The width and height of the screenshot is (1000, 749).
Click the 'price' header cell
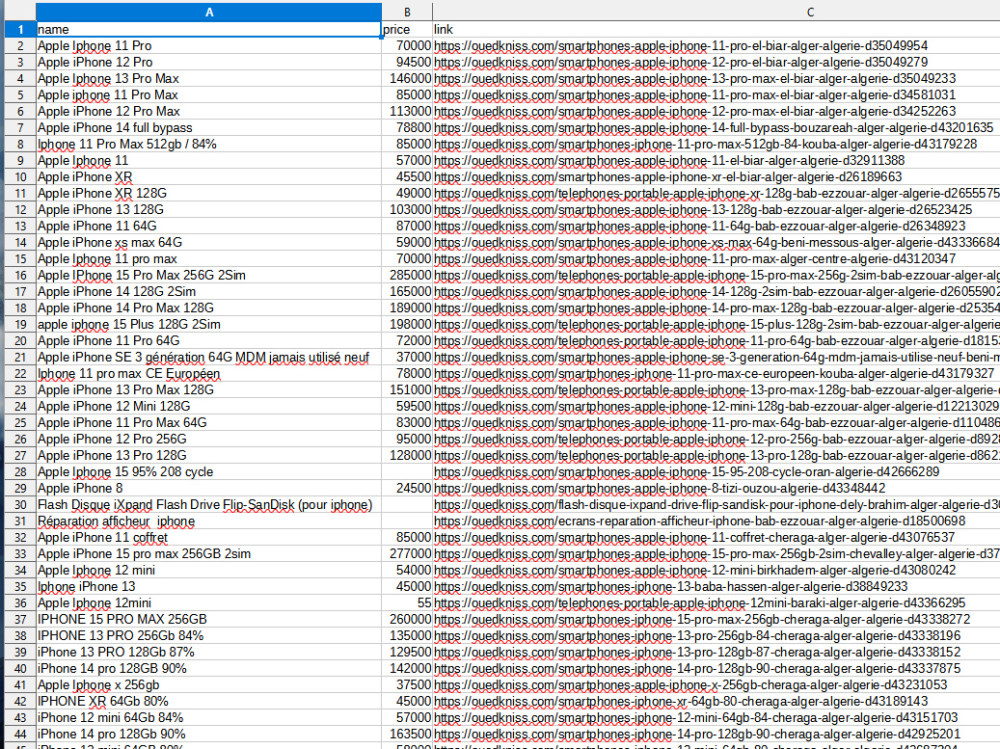coord(407,29)
